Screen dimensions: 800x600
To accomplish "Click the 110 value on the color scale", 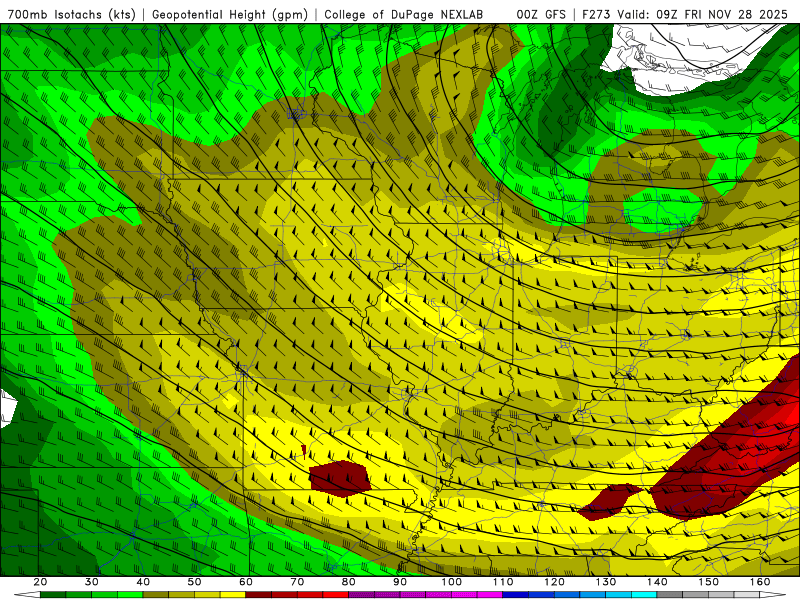I will (503, 582).
